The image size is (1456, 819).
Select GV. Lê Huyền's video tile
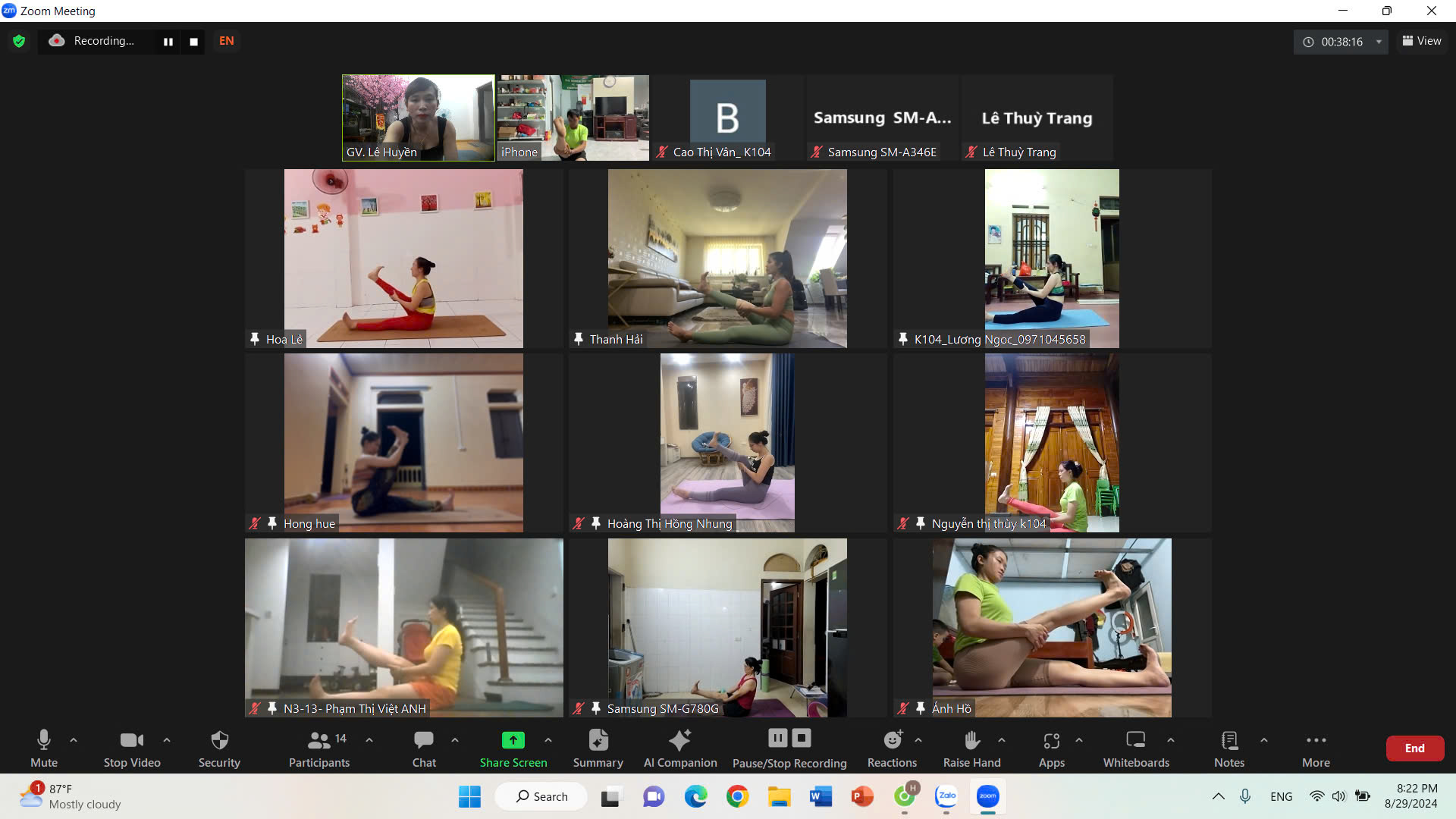tap(418, 118)
